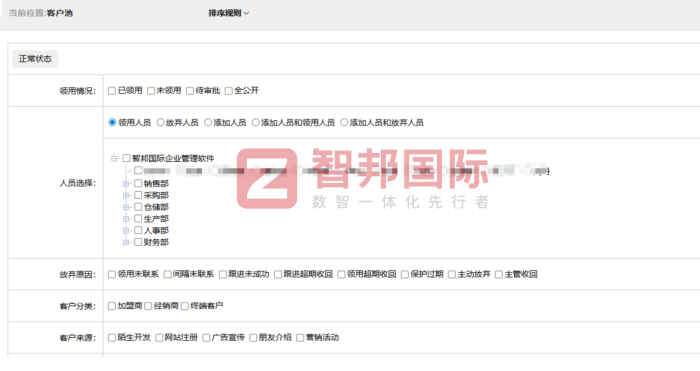Tick the 跟进未成功 checkbox
Viewport: 700px width, 371px height.
[x=223, y=274]
